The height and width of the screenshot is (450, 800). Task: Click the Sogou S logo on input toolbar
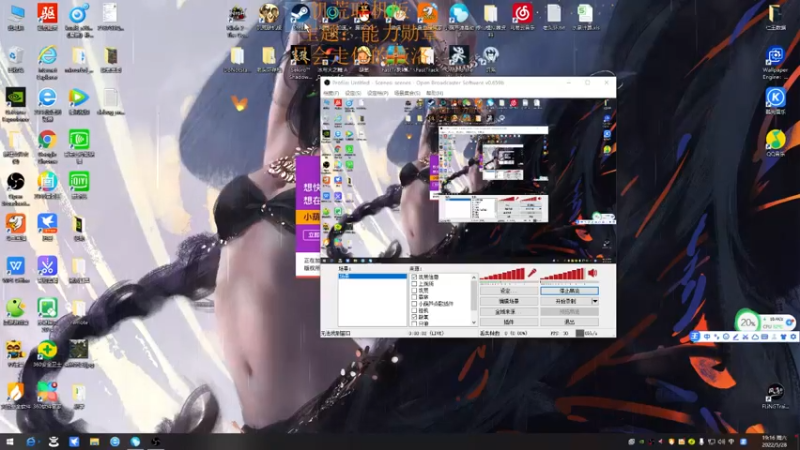click(695, 337)
